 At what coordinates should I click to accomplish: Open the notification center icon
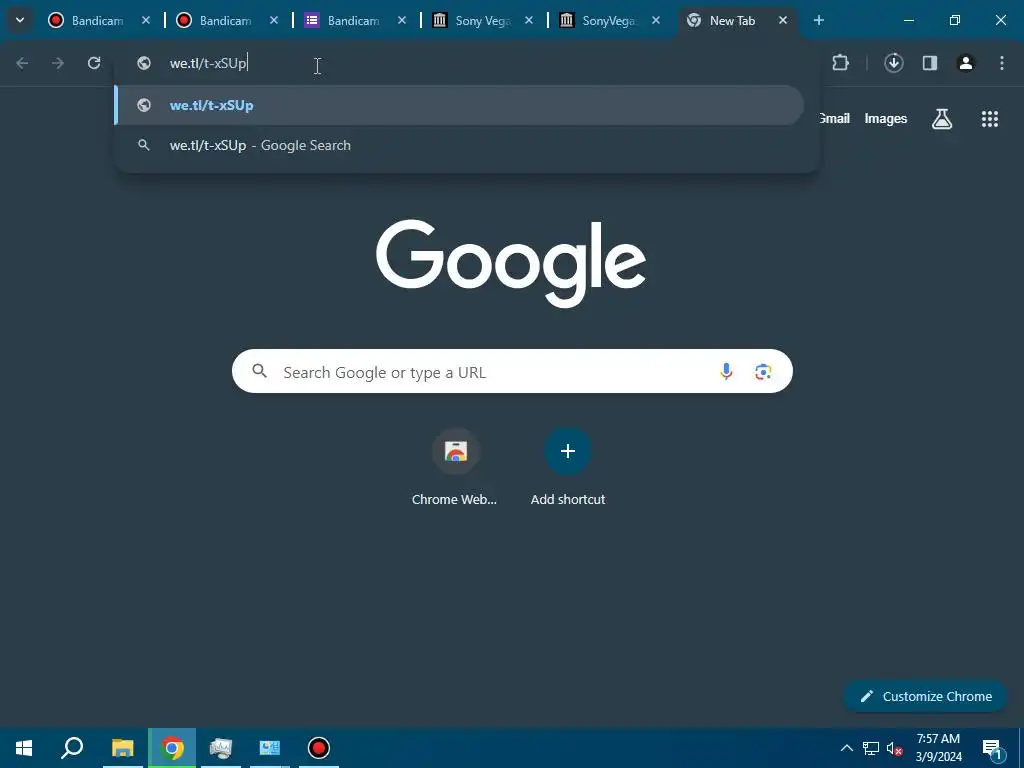[x=991, y=748]
